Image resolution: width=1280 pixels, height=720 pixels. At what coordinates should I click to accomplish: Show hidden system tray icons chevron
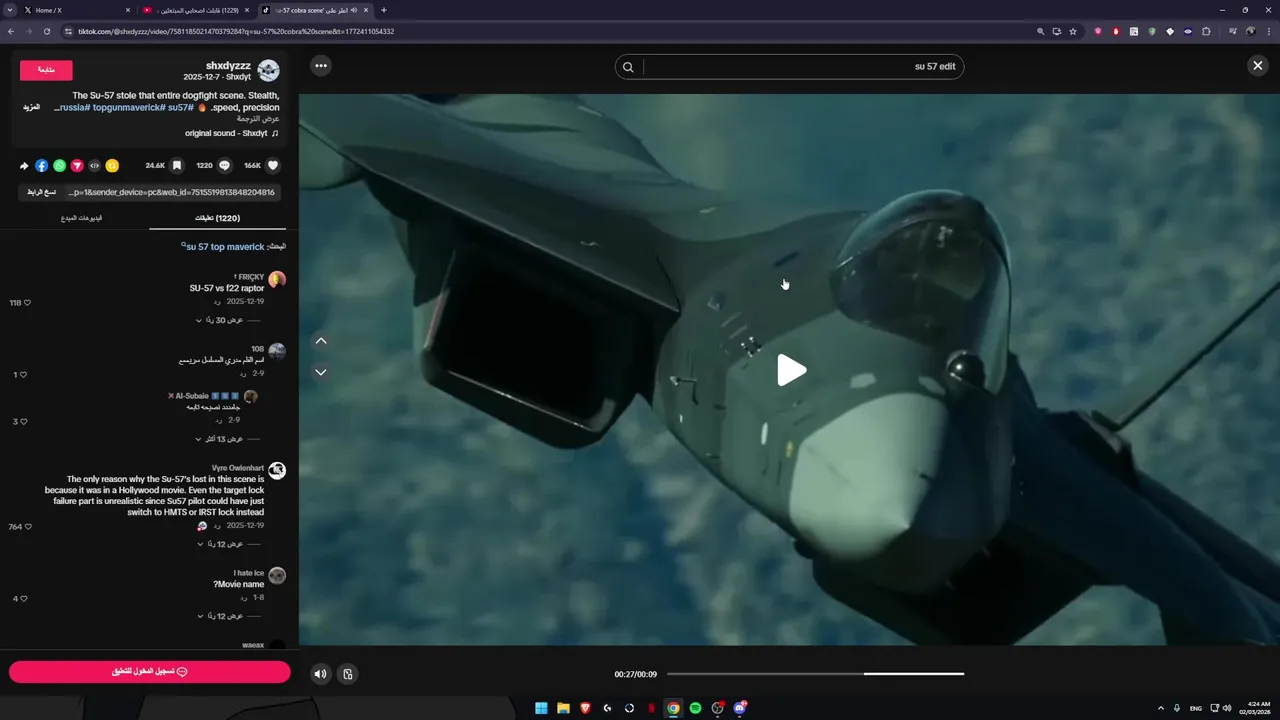1161,708
